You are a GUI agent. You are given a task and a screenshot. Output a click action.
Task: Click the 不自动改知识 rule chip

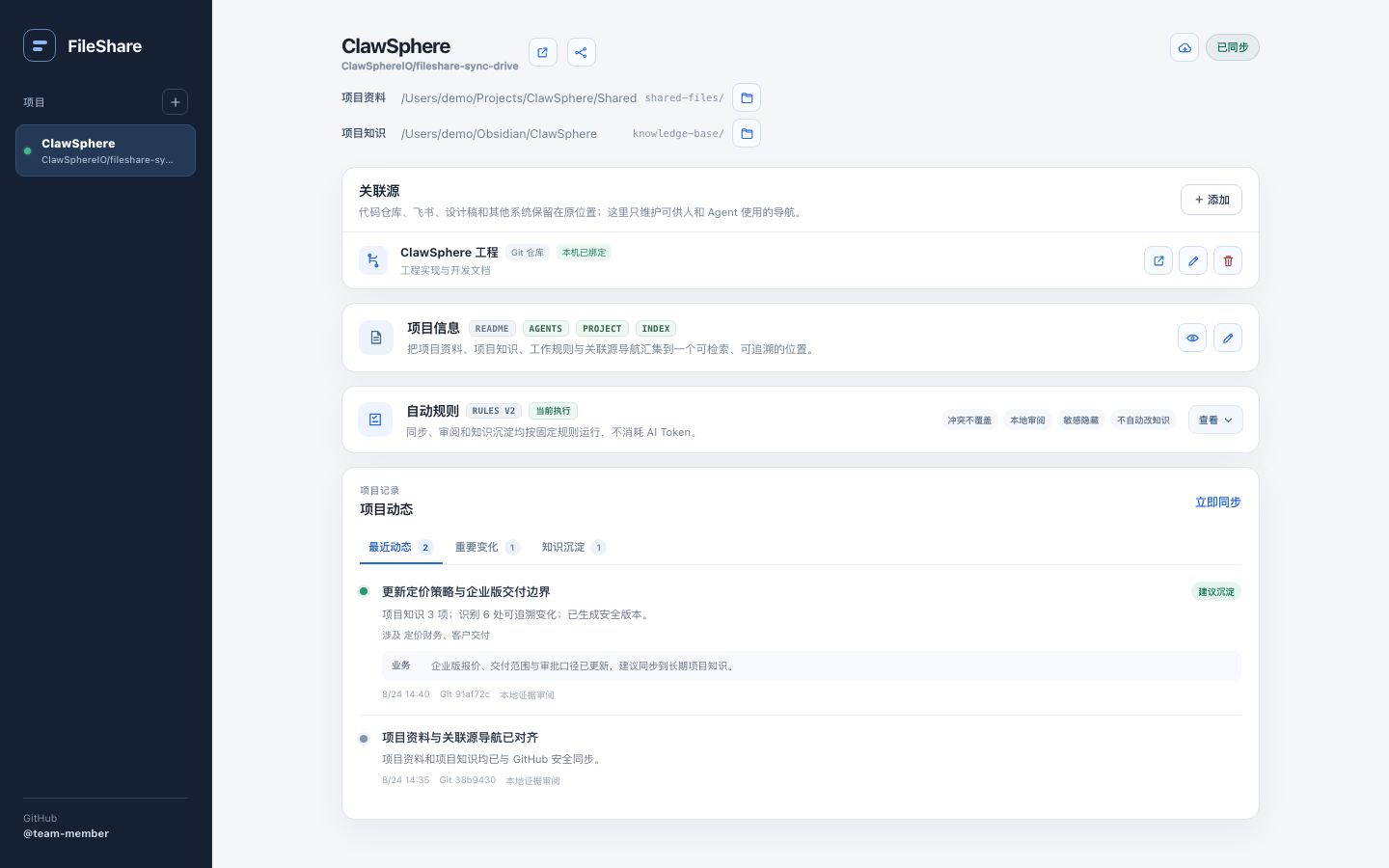tap(1143, 420)
